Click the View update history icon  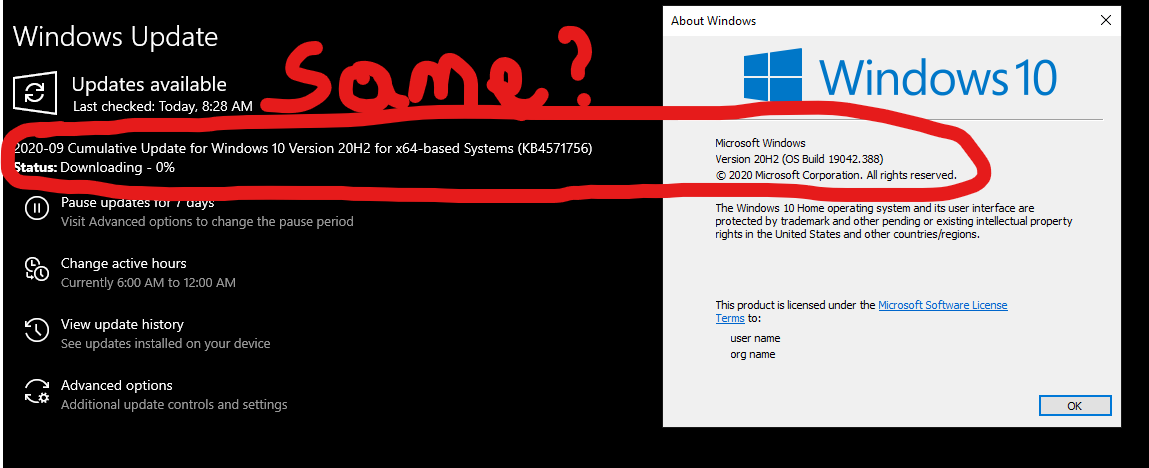pyautogui.click(x=36, y=330)
